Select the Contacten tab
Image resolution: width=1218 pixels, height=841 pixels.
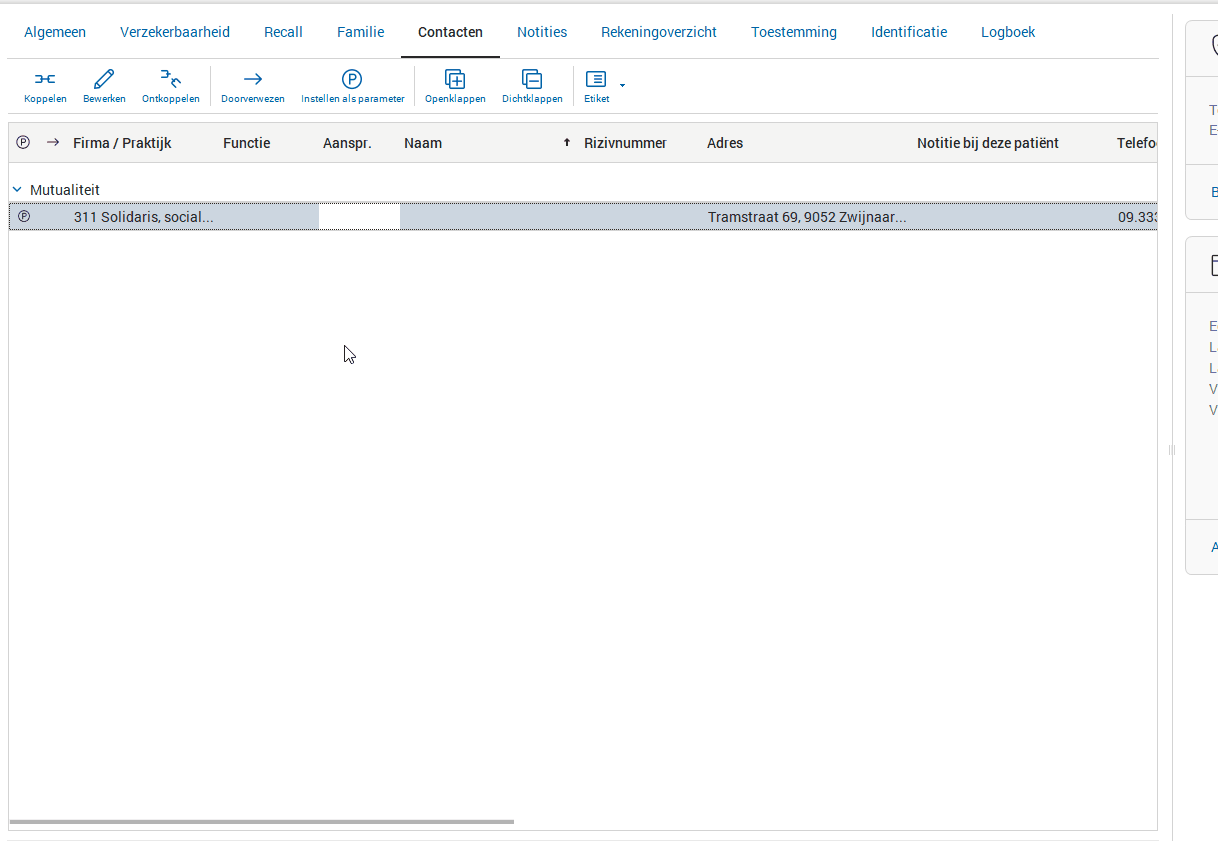click(450, 32)
